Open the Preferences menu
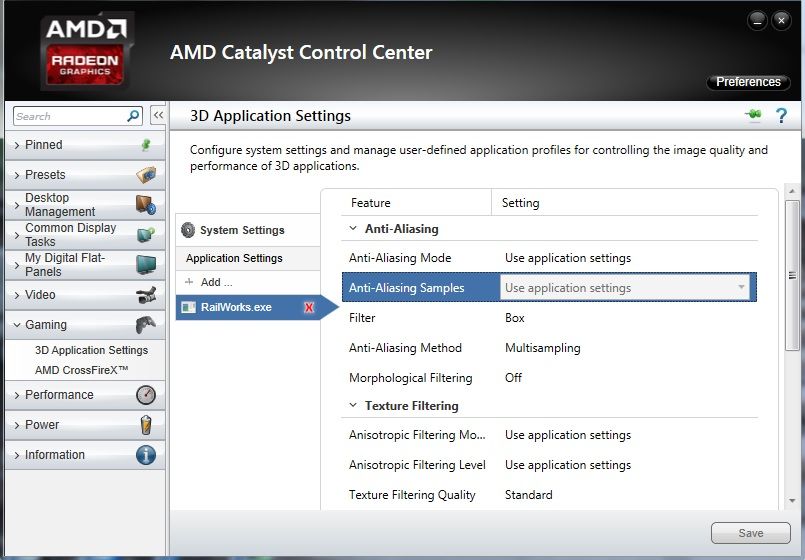 point(749,82)
